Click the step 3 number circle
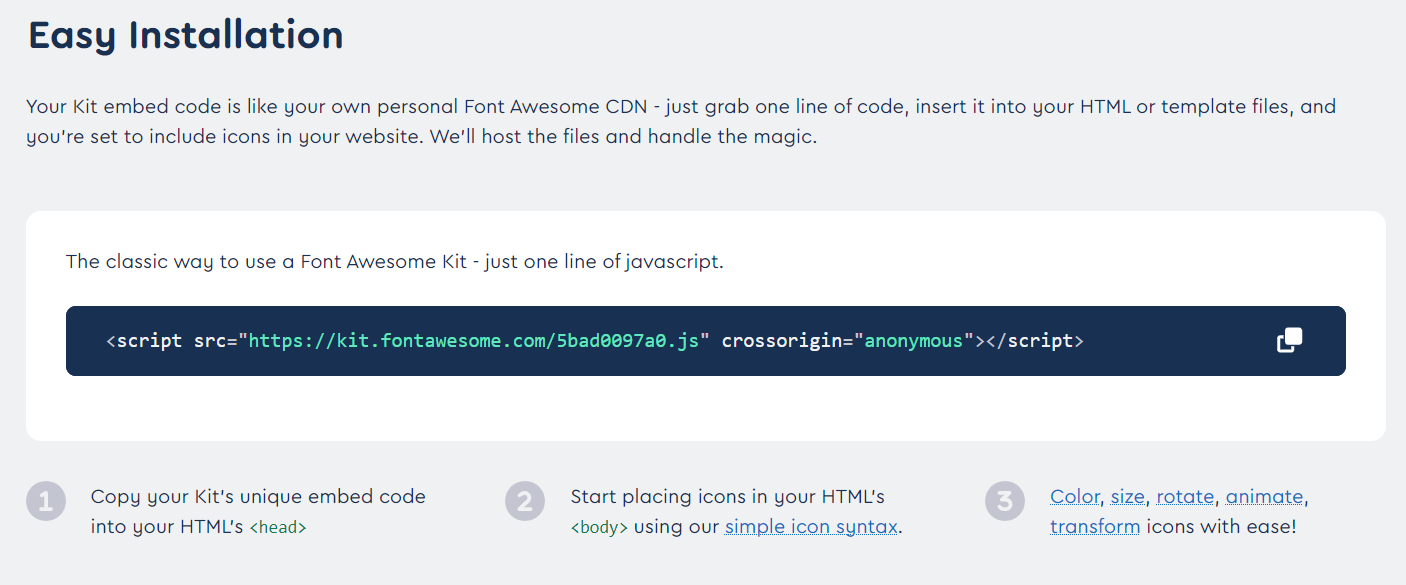1406x585 pixels. pos(1005,501)
